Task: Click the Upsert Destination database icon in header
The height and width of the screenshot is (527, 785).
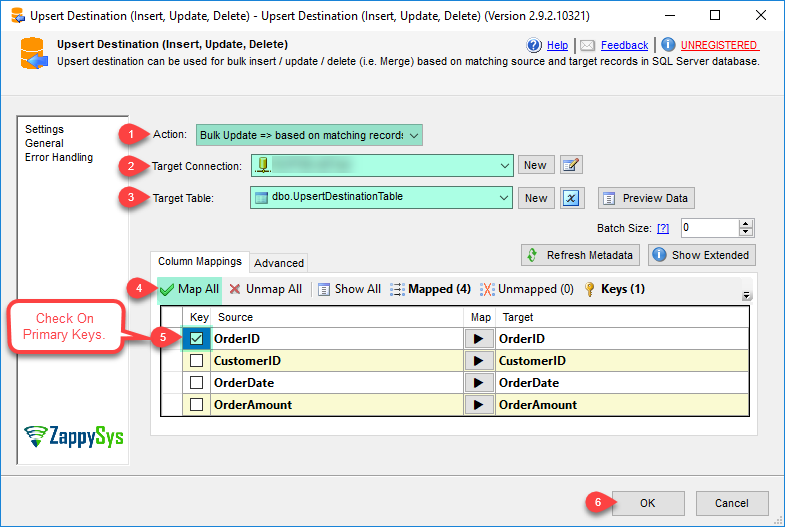Action: (x=34, y=53)
